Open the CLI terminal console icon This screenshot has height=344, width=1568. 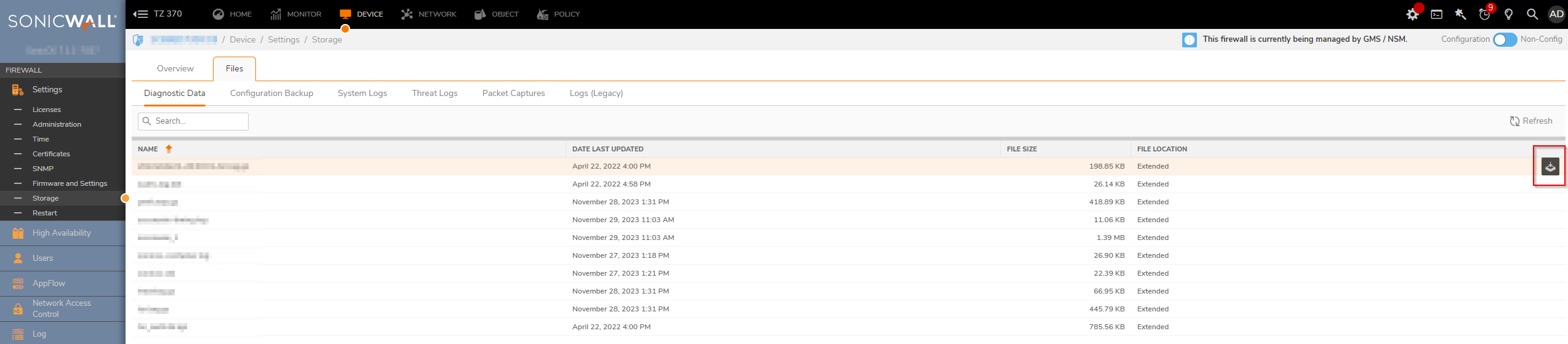click(1436, 14)
